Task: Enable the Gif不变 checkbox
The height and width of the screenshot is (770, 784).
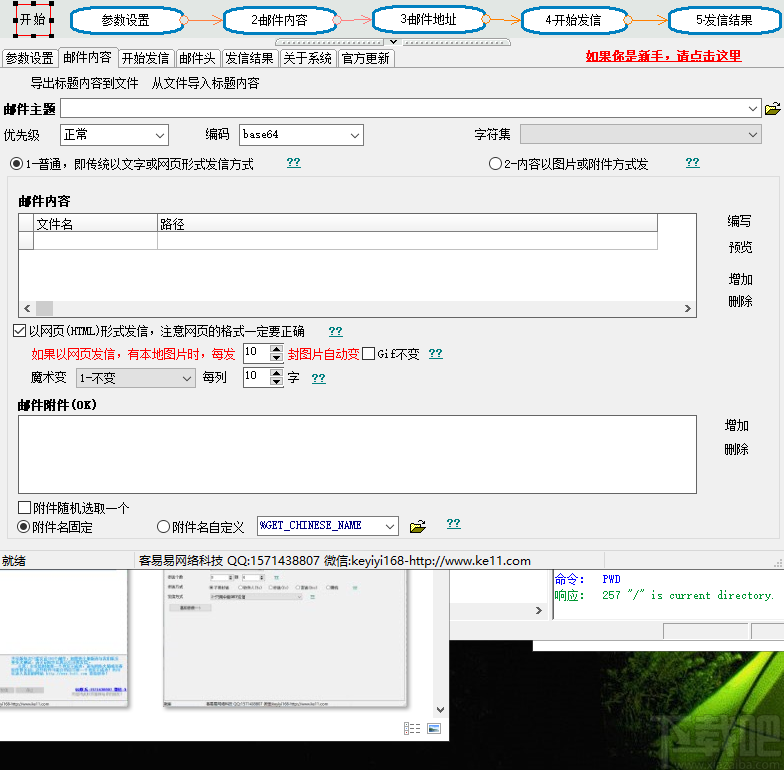Action: pos(368,354)
